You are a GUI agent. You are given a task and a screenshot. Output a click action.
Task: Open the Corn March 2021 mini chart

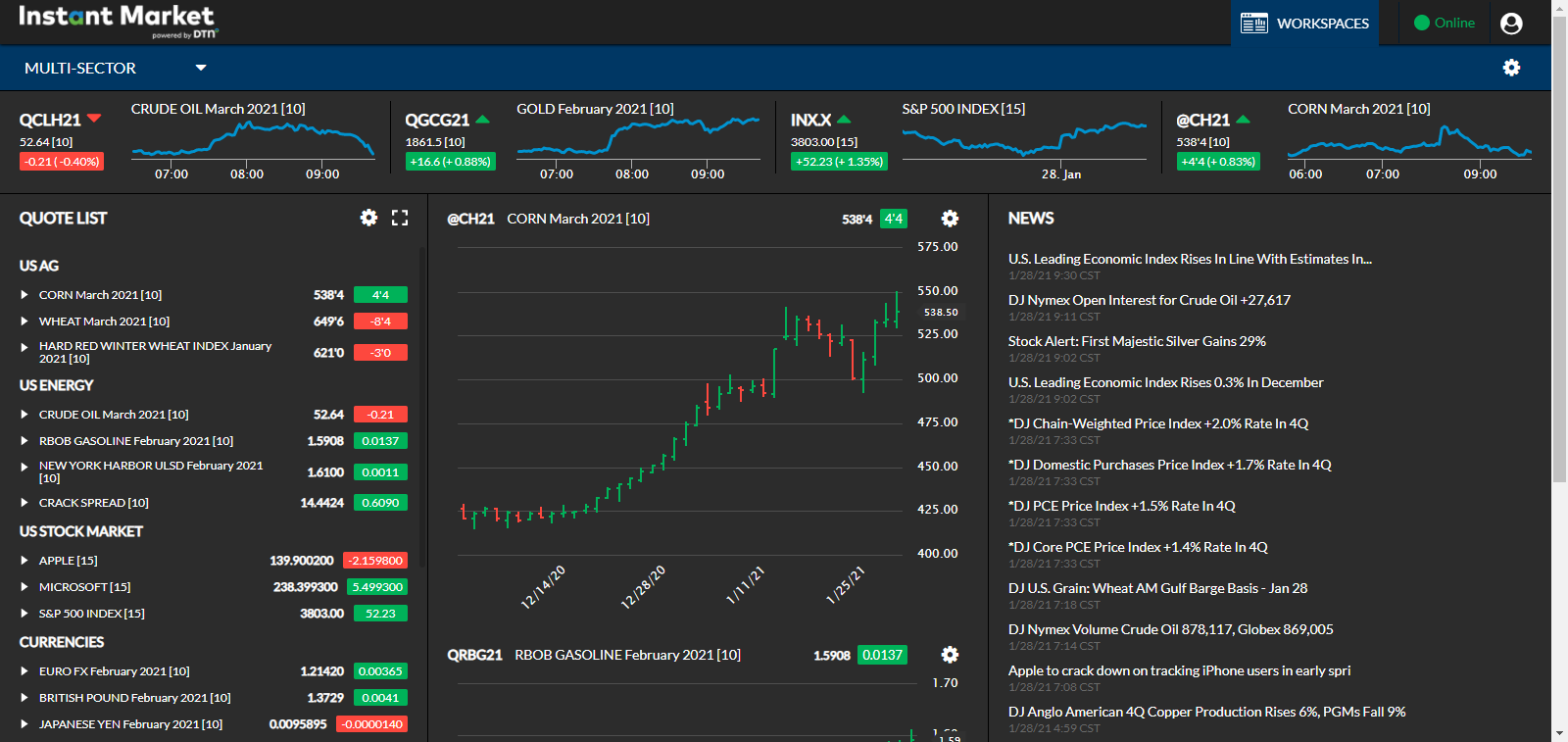tap(1409, 143)
